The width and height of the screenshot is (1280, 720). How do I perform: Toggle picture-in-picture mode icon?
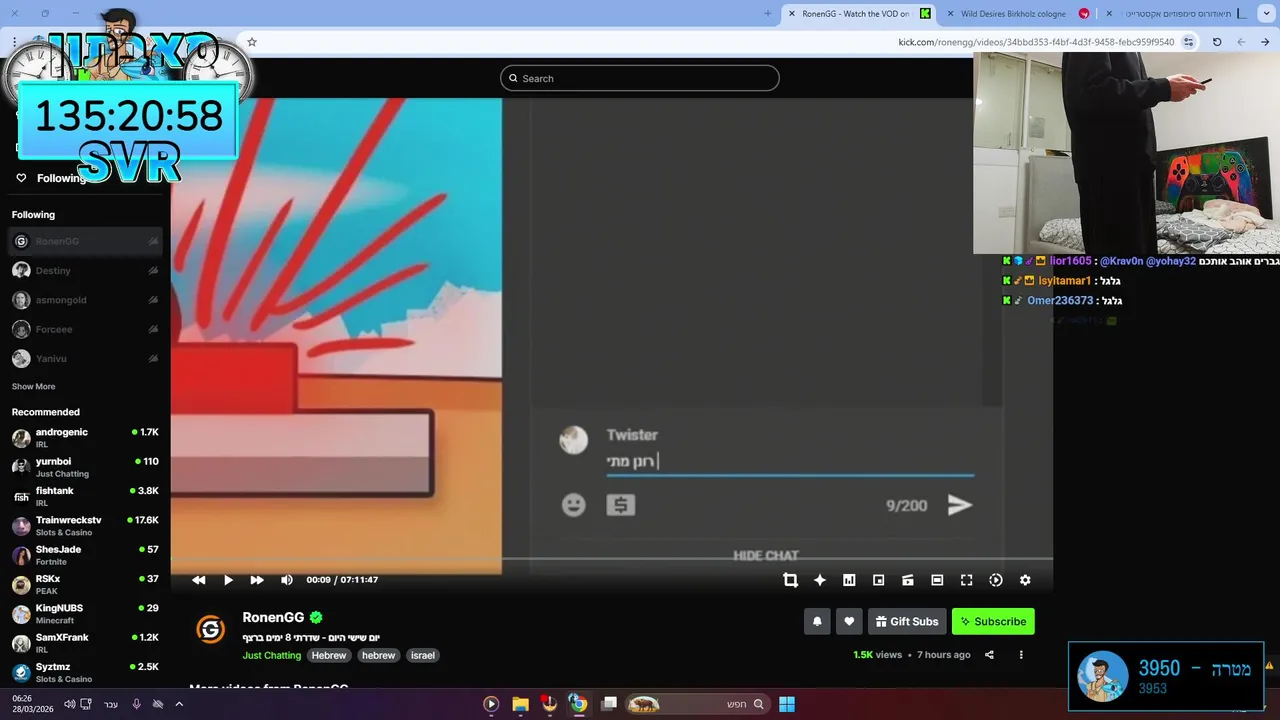coord(878,580)
